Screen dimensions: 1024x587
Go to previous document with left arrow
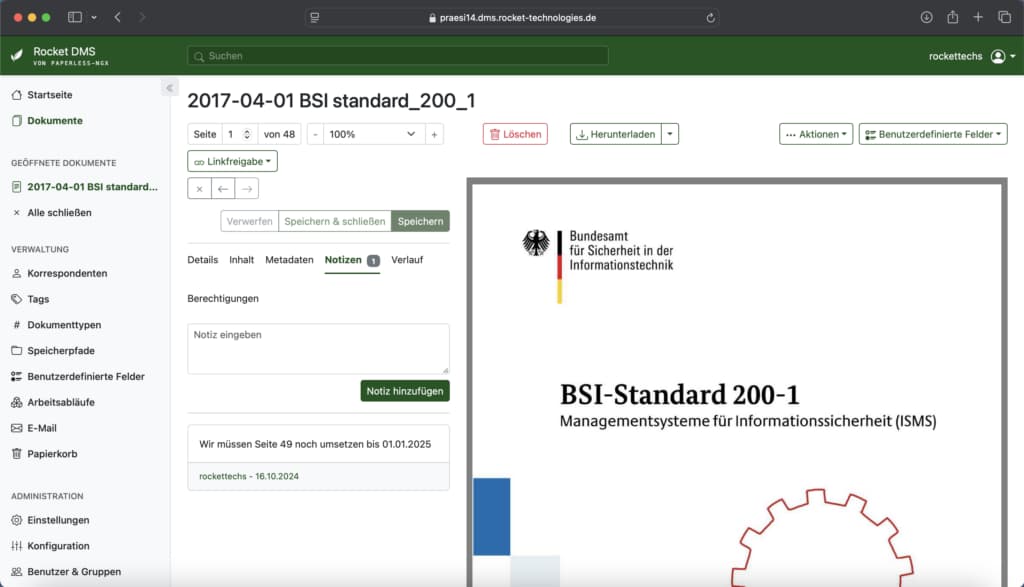click(x=223, y=189)
